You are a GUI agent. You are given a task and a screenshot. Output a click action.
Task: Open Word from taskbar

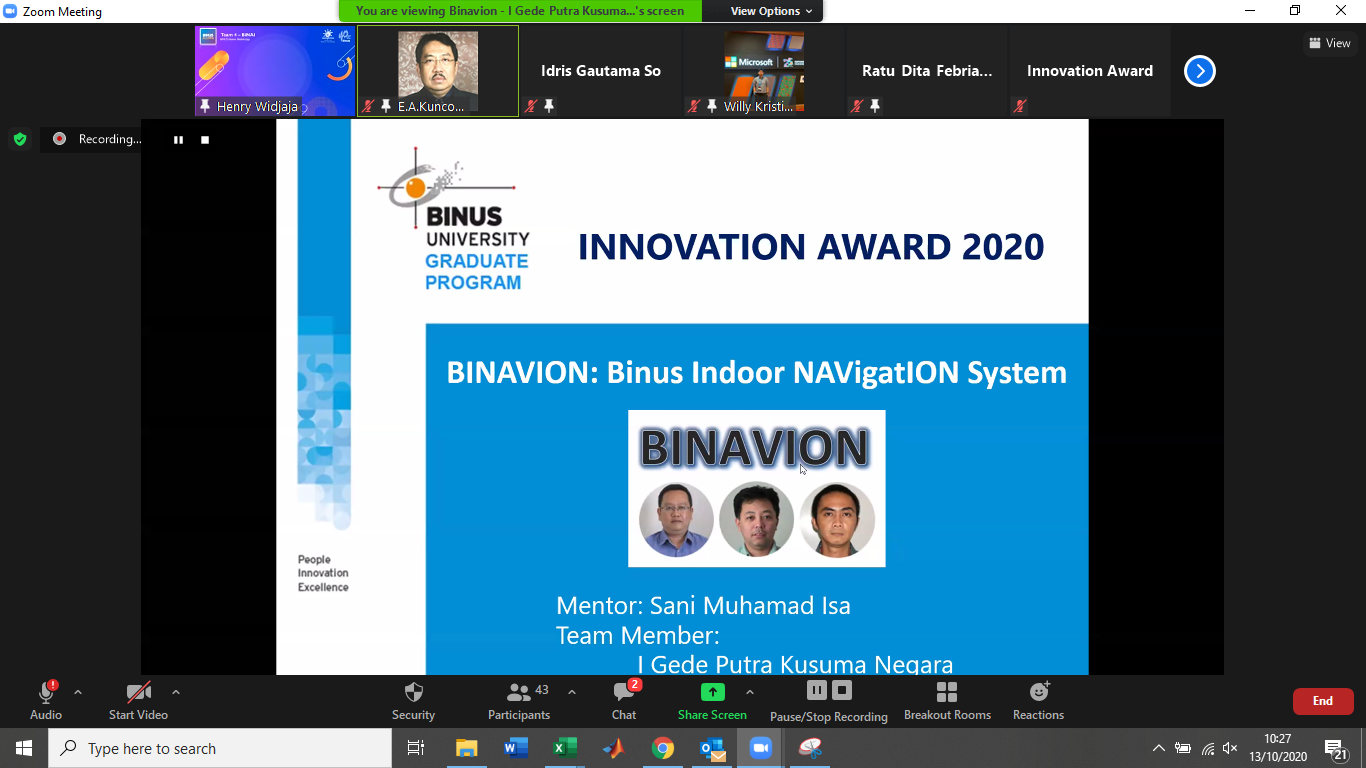tap(516, 748)
